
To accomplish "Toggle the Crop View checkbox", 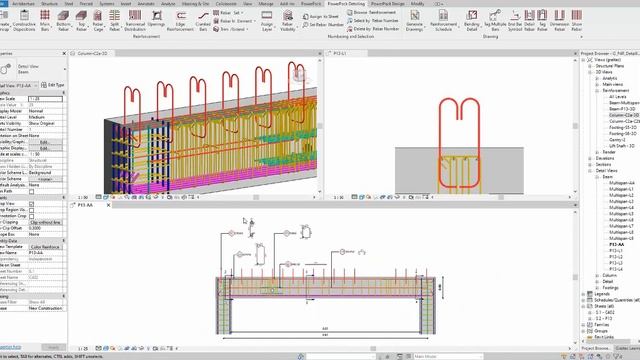I will [x=31, y=204].
